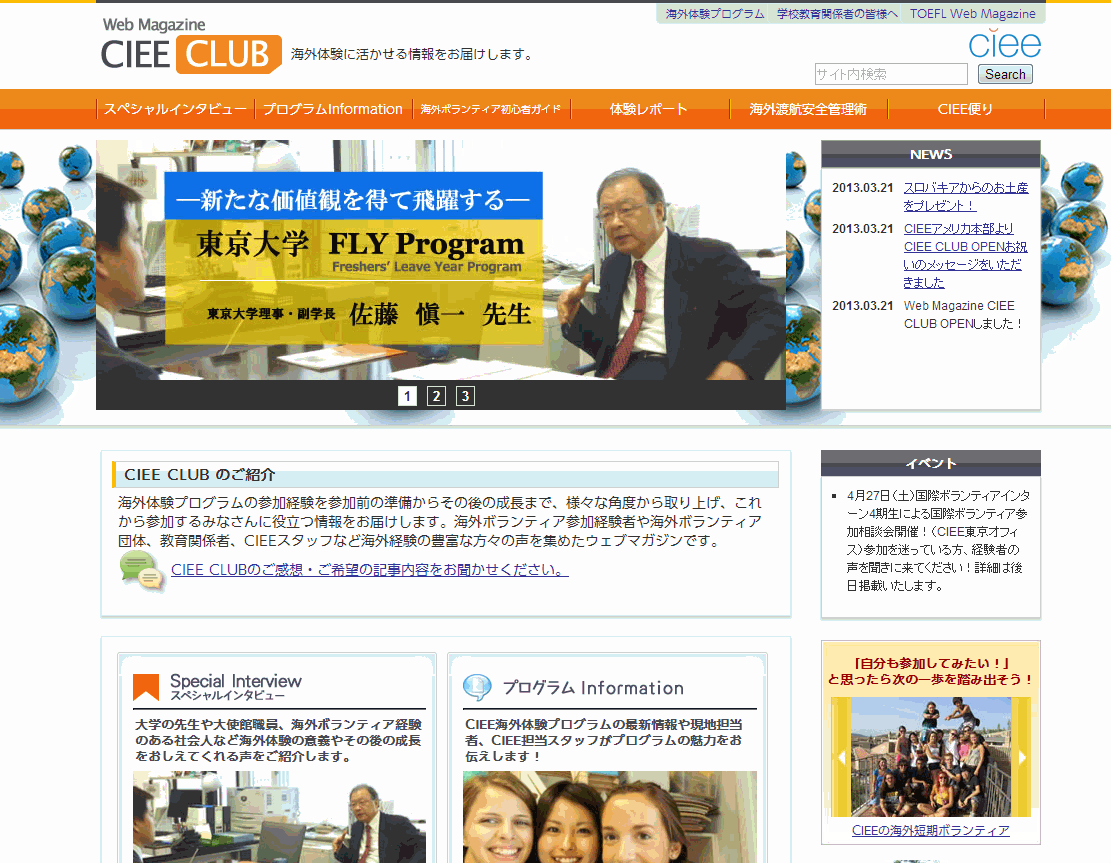Image resolution: width=1111 pixels, height=863 pixels.
Task: Open 海外体験プログラム top link
Action: pyautogui.click(x=715, y=13)
